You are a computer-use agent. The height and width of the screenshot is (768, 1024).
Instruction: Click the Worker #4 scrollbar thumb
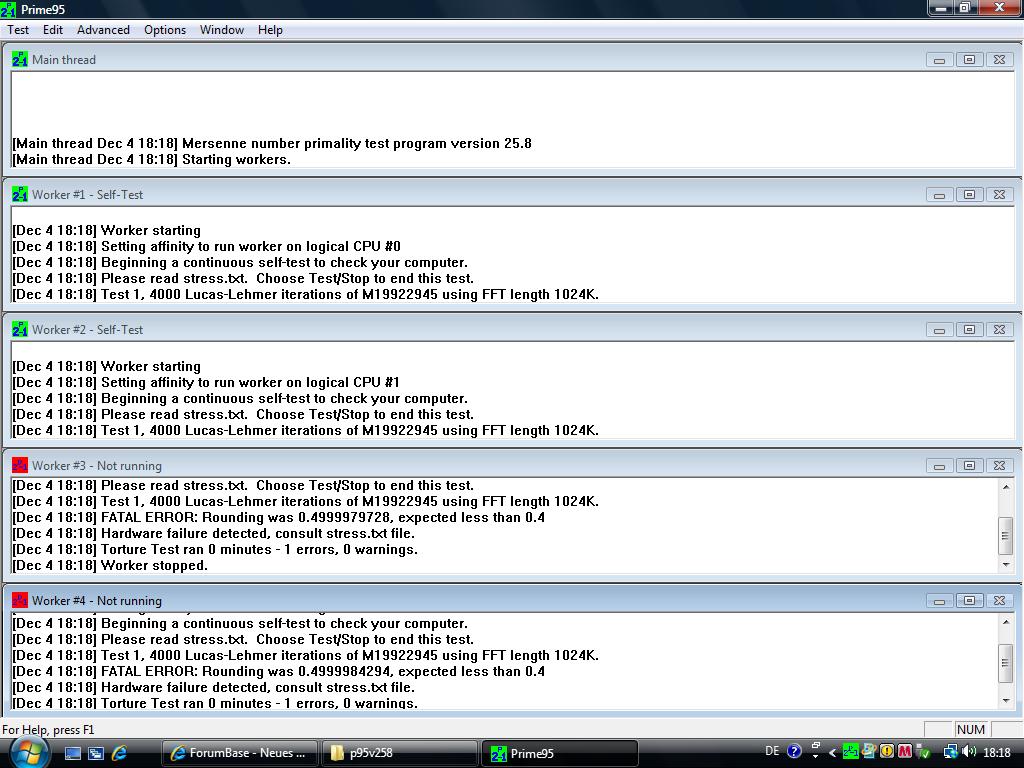(x=1006, y=663)
